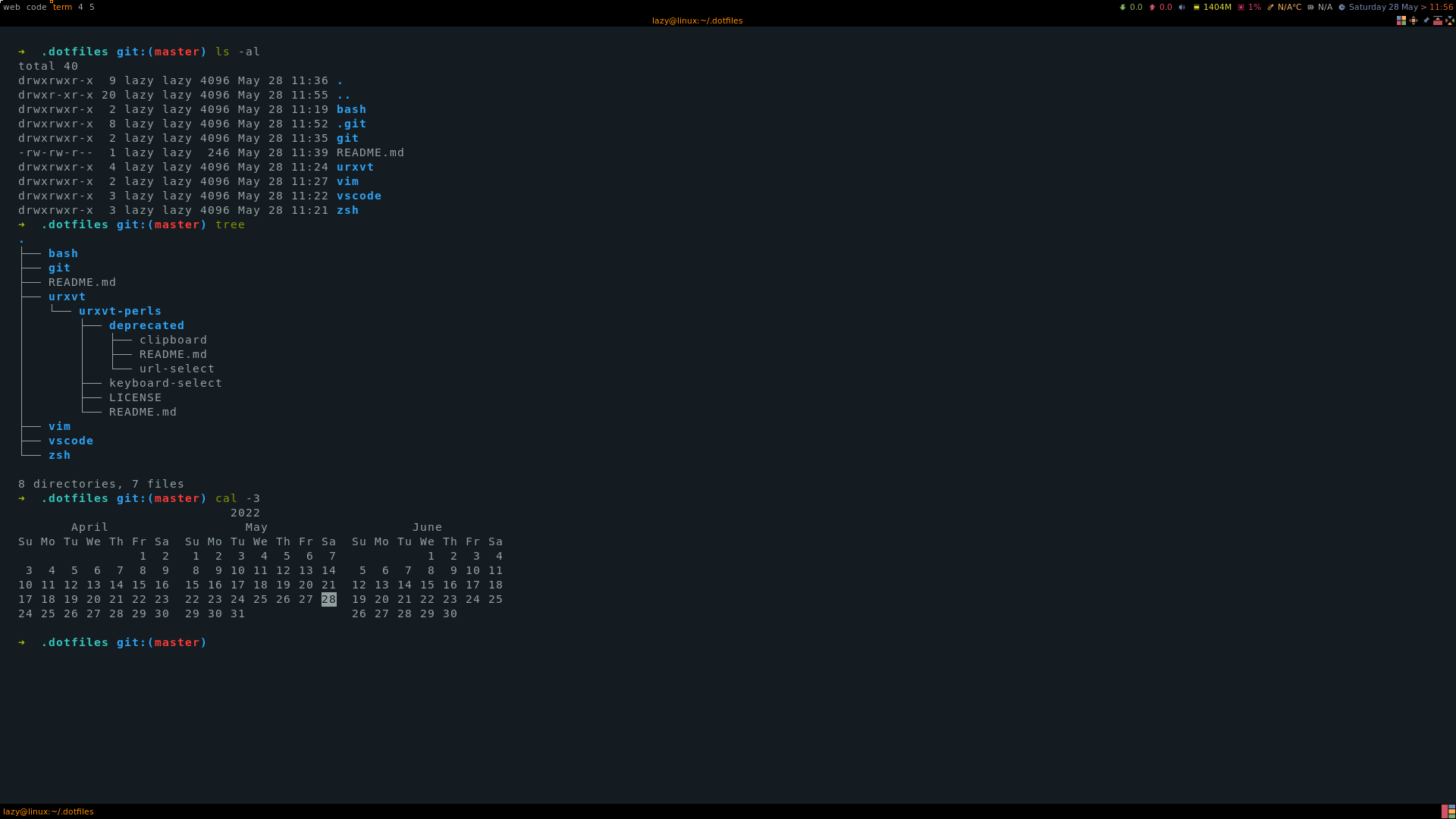
Task: Click highlighted day 28 in May calendar
Action: 328,599
